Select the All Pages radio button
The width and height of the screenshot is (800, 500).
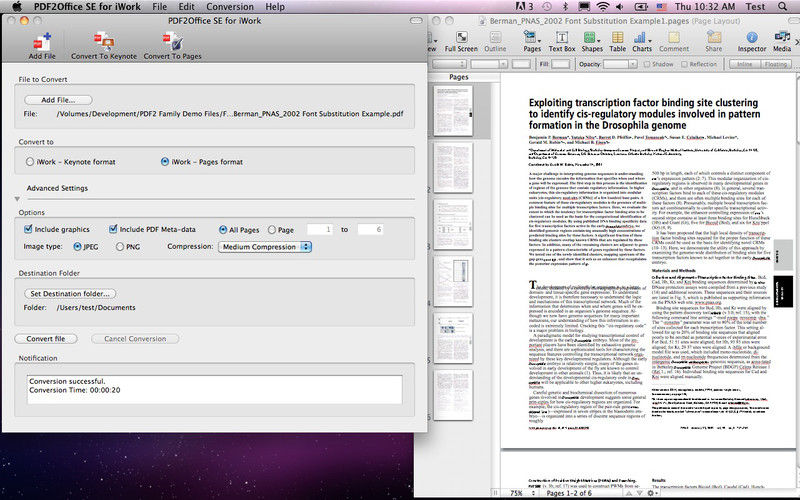point(223,230)
